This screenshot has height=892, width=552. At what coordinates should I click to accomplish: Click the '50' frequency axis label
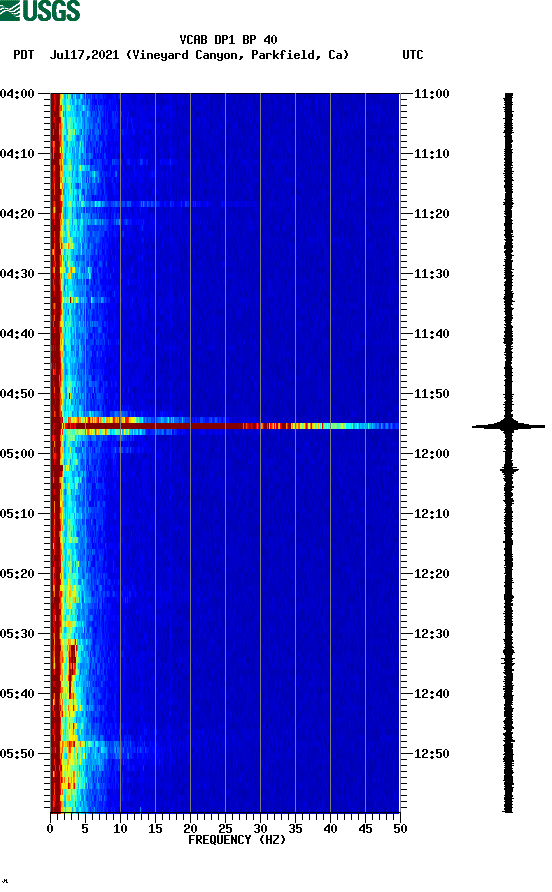pos(400,829)
